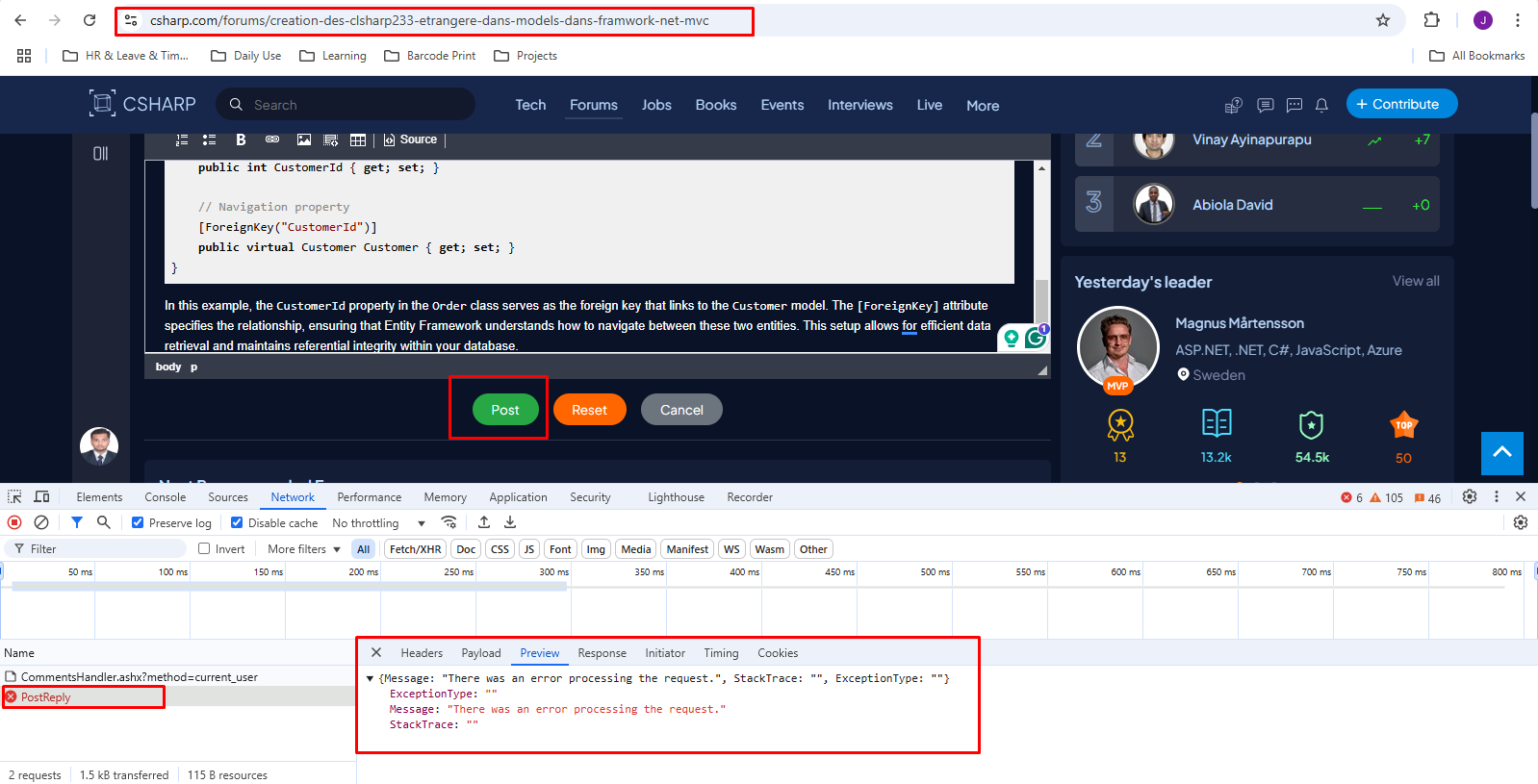Uncheck the Disable cache checkbox
This screenshot has width=1538, height=784.
pyautogui.click(x=237, y=522)
